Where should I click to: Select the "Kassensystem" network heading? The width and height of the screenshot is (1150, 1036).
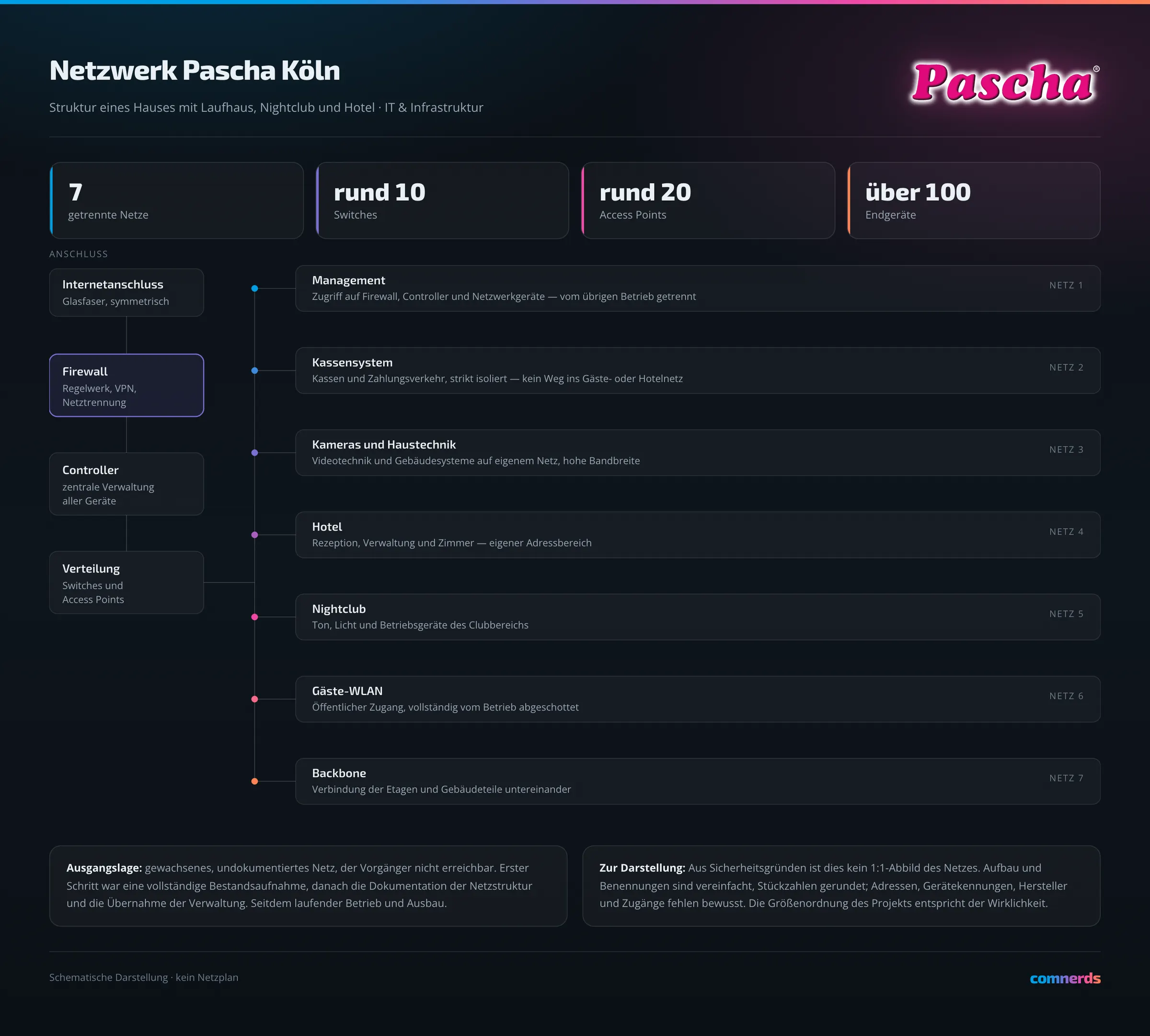(x=352, y=363)
